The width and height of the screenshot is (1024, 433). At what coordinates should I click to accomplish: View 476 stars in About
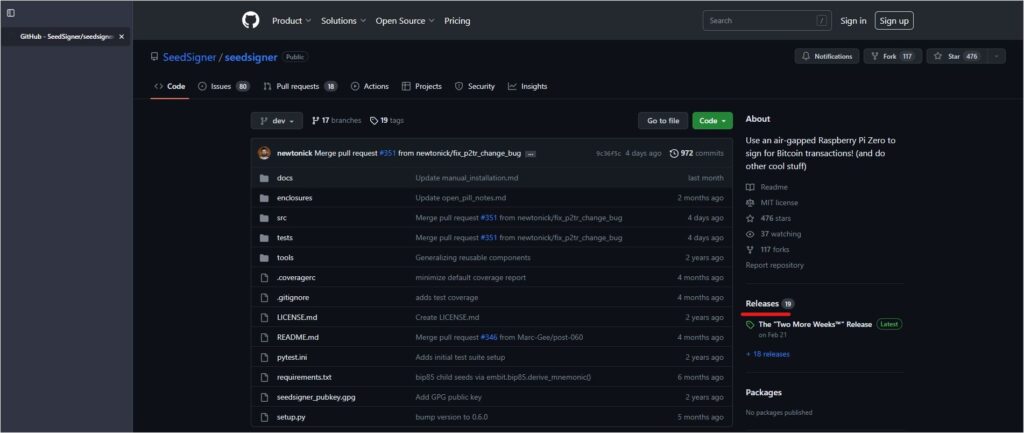pos(769,218)
